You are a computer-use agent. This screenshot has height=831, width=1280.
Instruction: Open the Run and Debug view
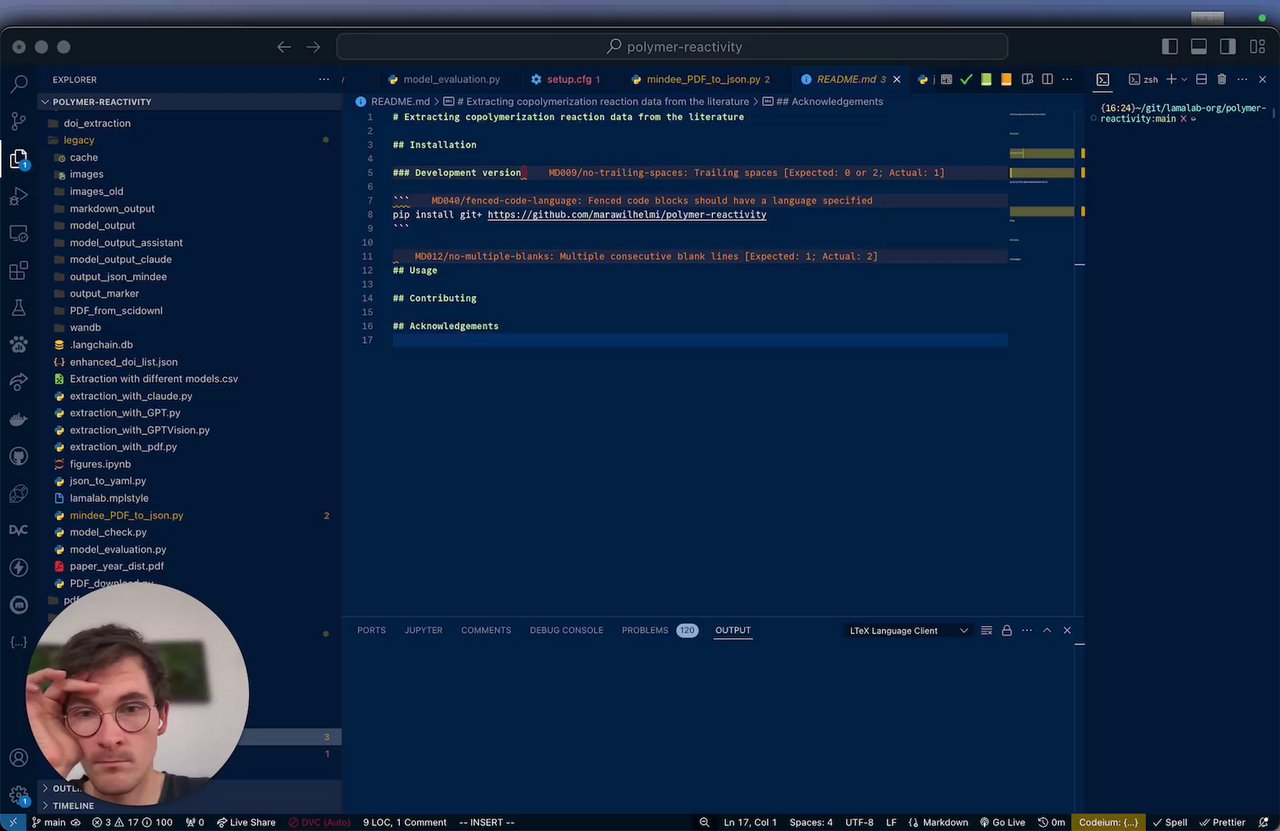[x=18, y=196]
